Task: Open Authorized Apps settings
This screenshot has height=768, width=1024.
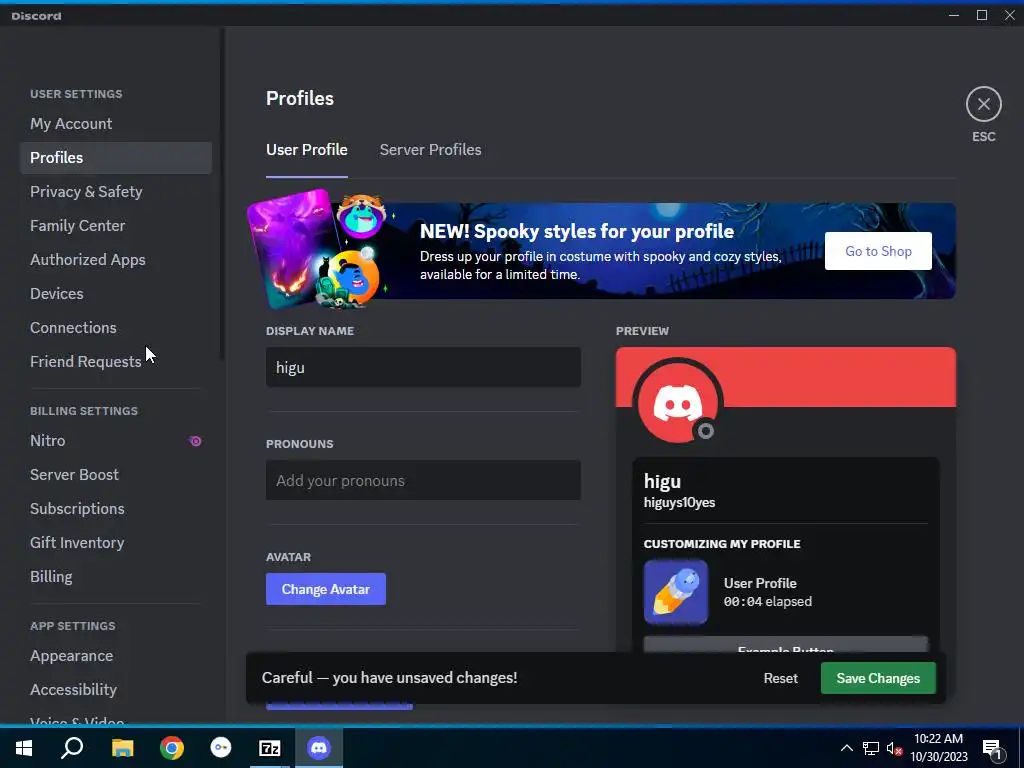Action: pyautogui.click(x=116, y=259)
